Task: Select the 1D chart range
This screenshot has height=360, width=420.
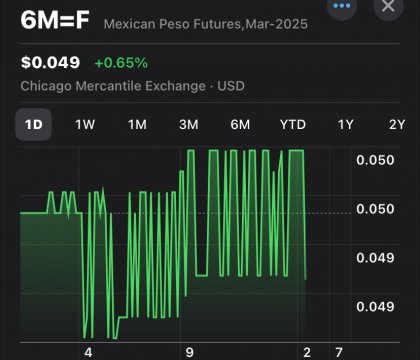Action: [34, 125]
